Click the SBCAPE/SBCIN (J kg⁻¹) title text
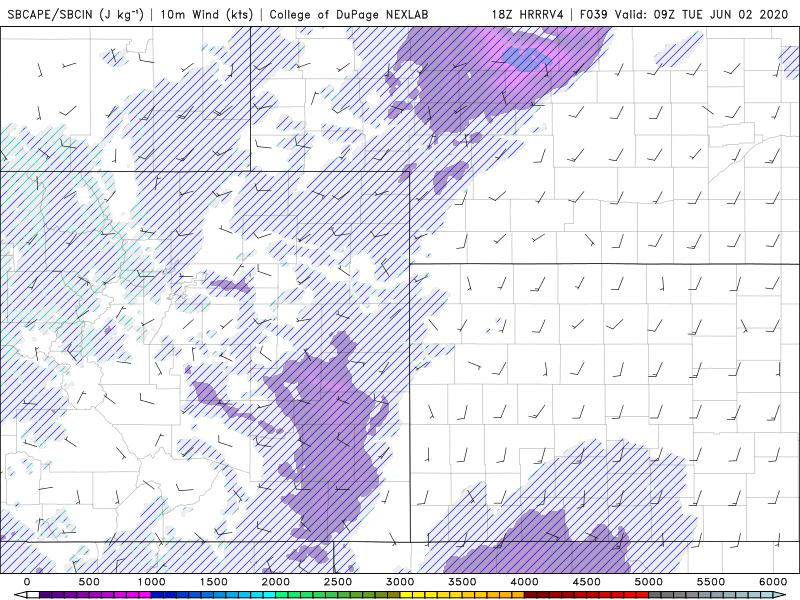The image size is (800, 600). [76, 14]
